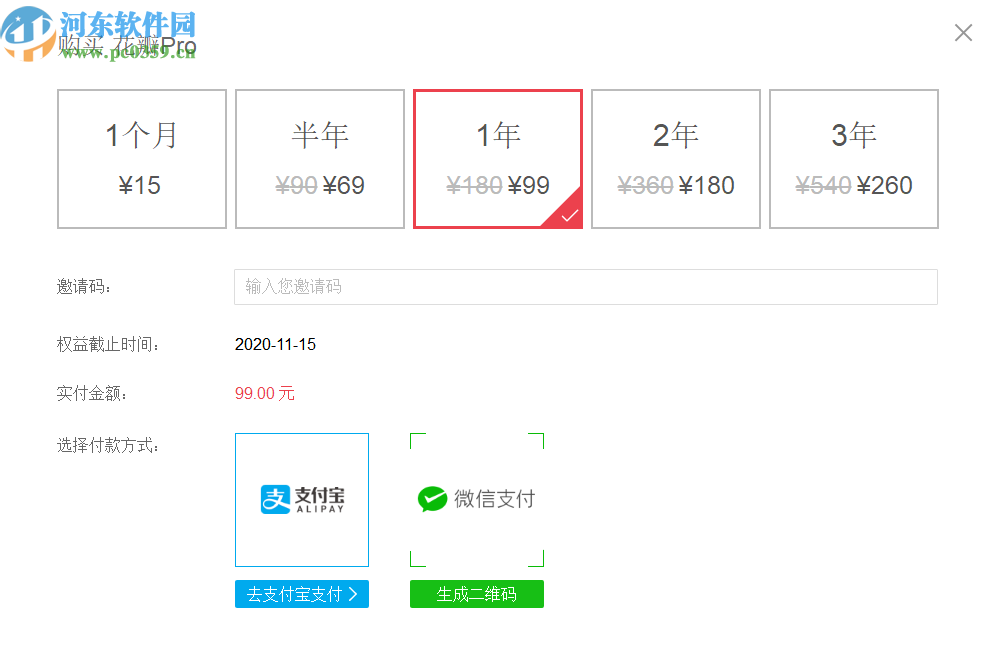Viewport: 985px width, 652px height.
Task: Close the purchase dialog
Action: coord(963,33)
